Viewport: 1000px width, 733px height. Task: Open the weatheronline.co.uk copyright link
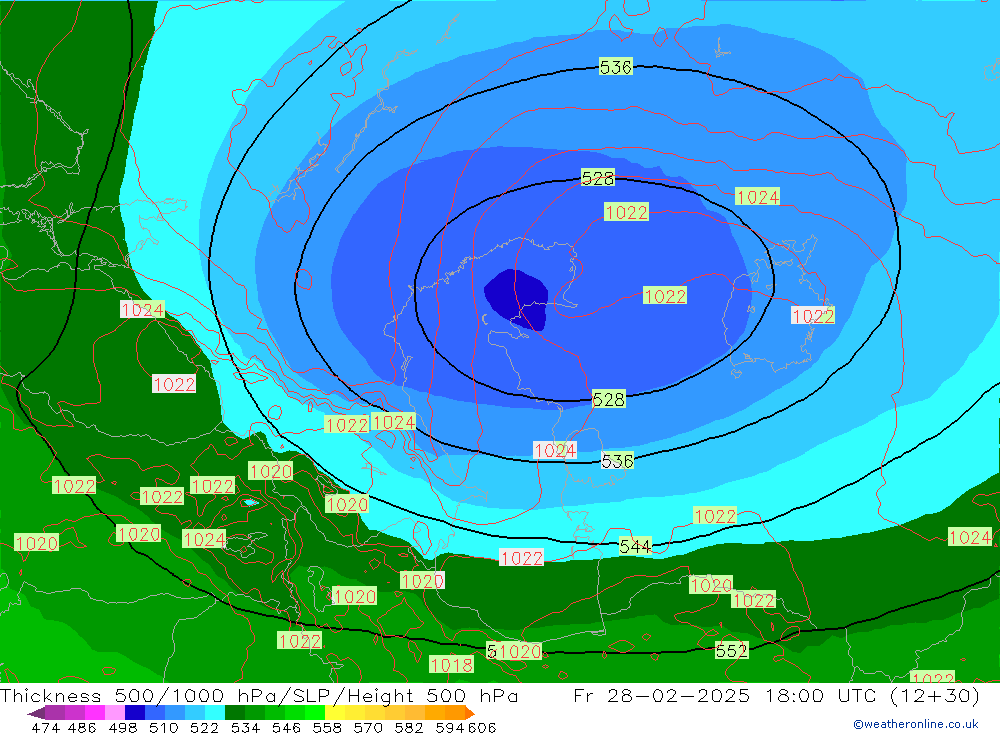916,724
